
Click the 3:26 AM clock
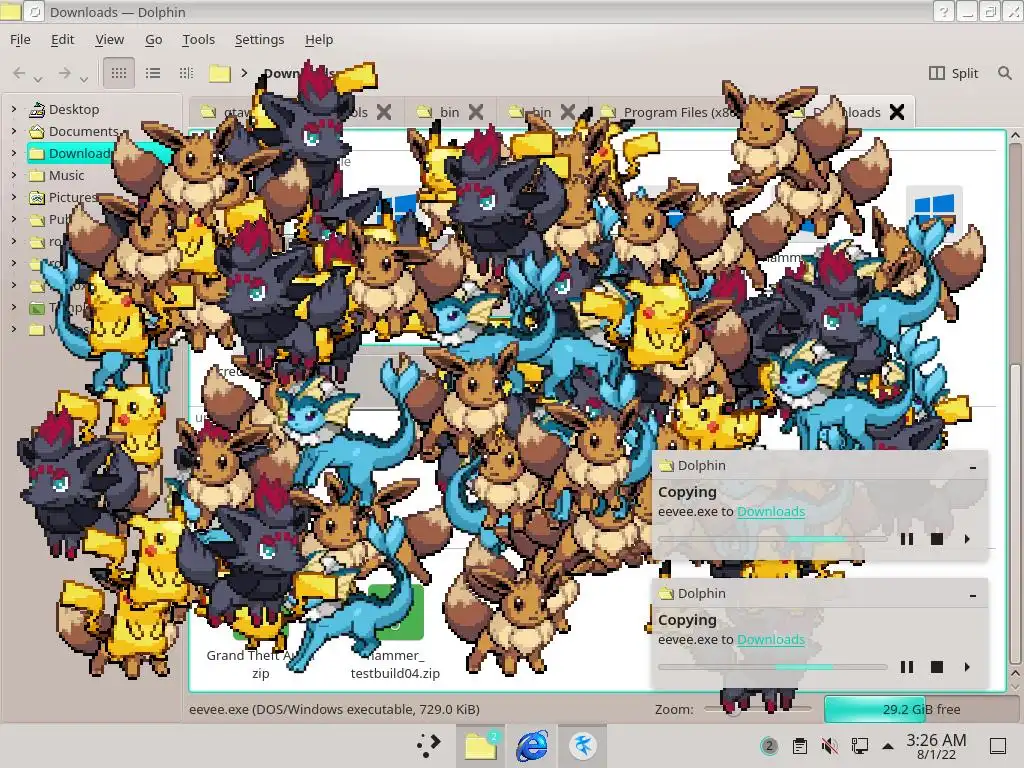[936, 746]
